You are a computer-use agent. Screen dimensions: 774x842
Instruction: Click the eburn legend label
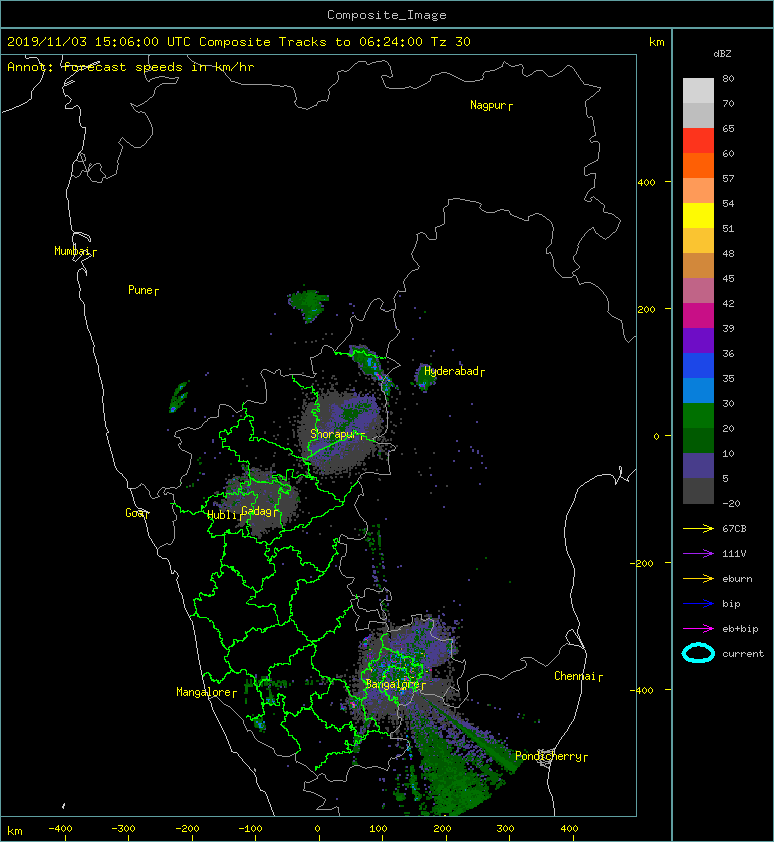[x=737, y=579]
